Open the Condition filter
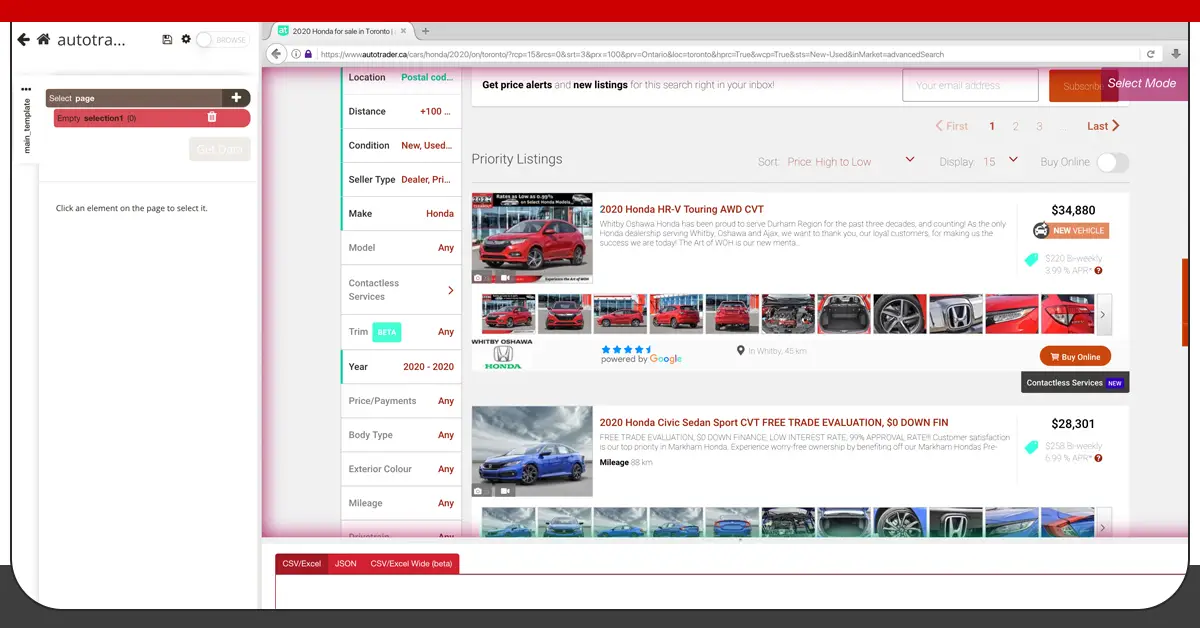Viewport: 1200px width, 628px height. coord(401,145)
